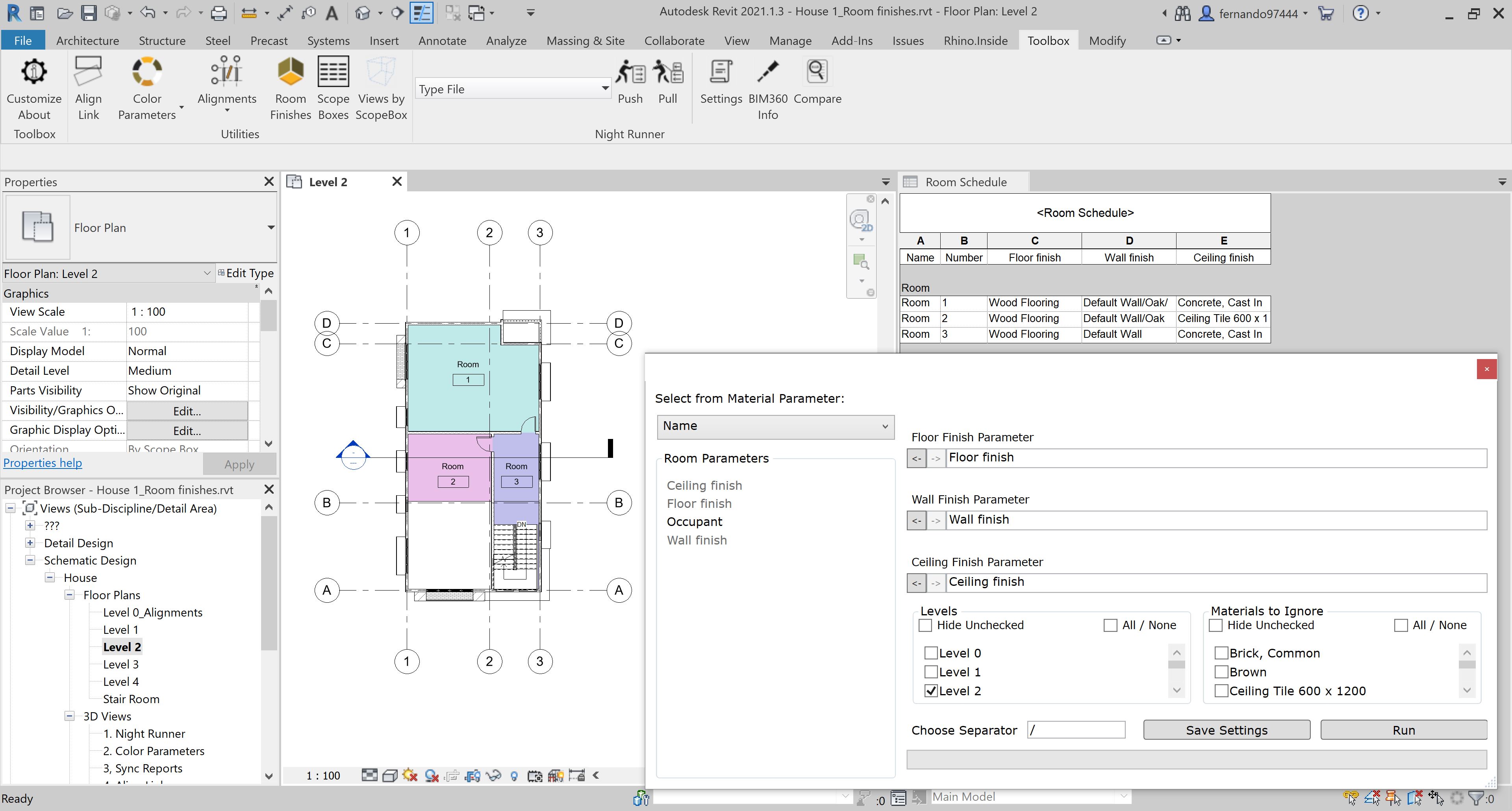Collapse the 3D Views node
Viewport: 1512px width, 811px height.
click(69, 716)
